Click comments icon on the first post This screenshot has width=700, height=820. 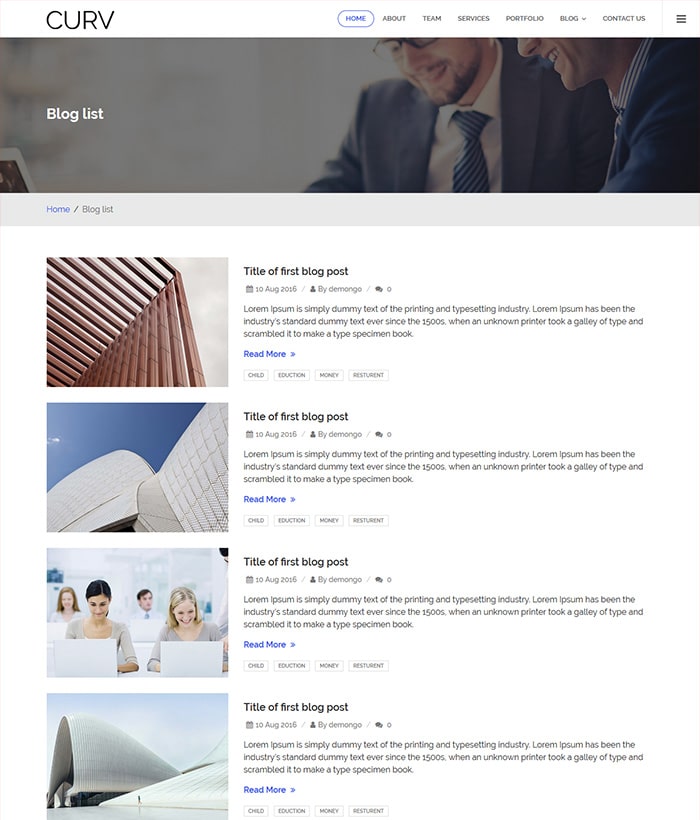click(379, 289)
